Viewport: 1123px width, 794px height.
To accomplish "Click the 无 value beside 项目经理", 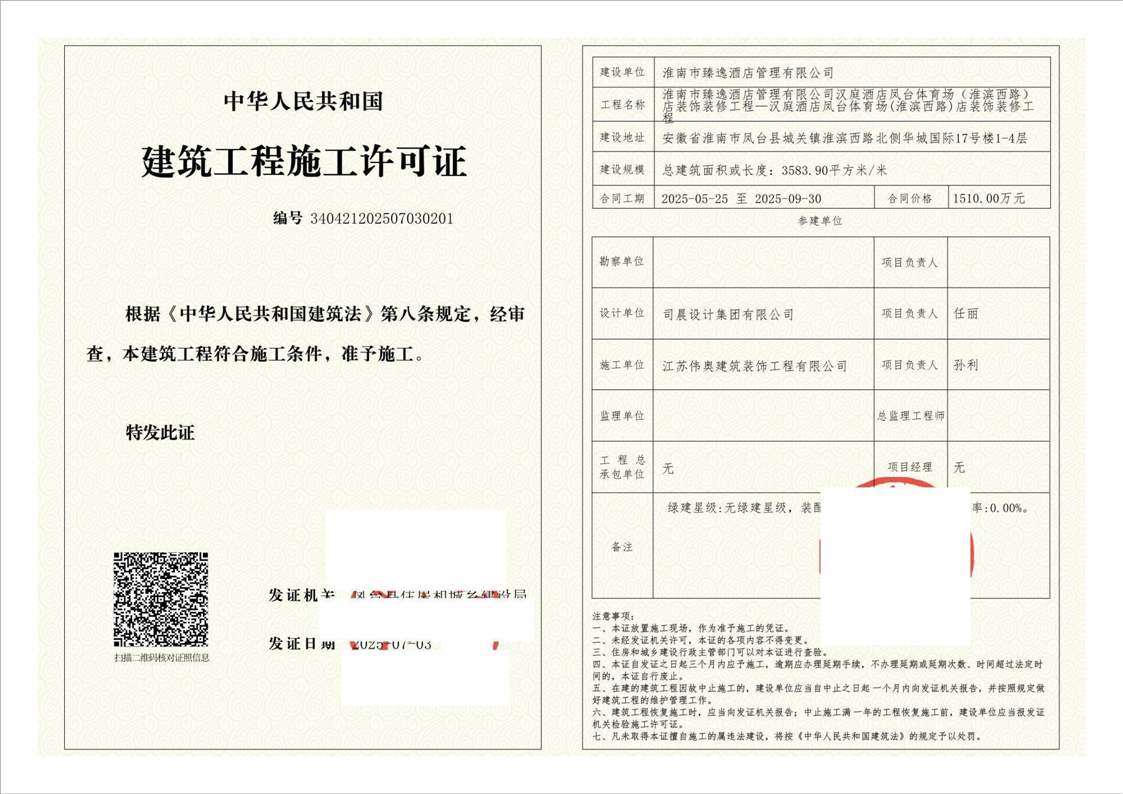I will 959,468.
